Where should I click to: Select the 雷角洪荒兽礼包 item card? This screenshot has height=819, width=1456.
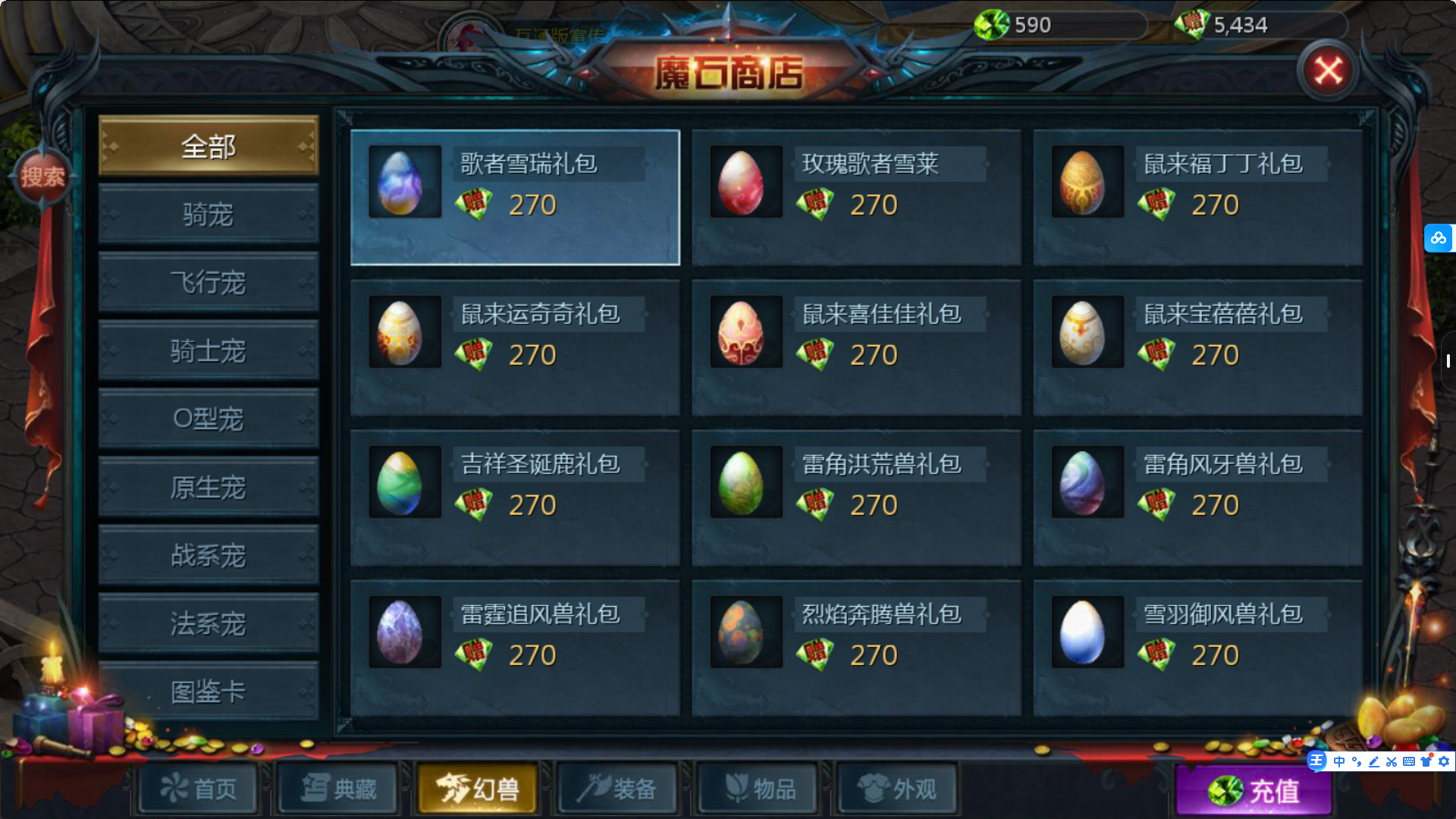click(856, 497)
